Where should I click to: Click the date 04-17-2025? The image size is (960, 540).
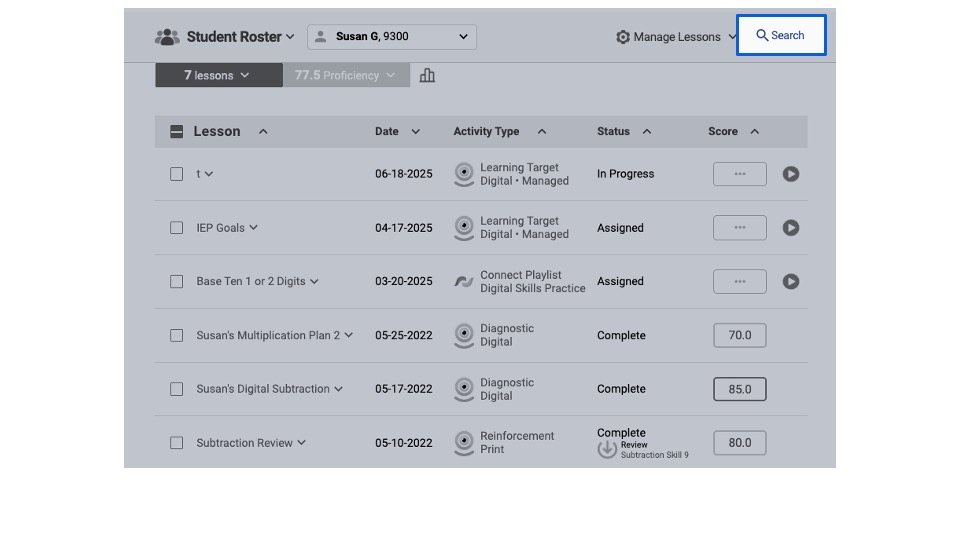[x=403, y=228]
